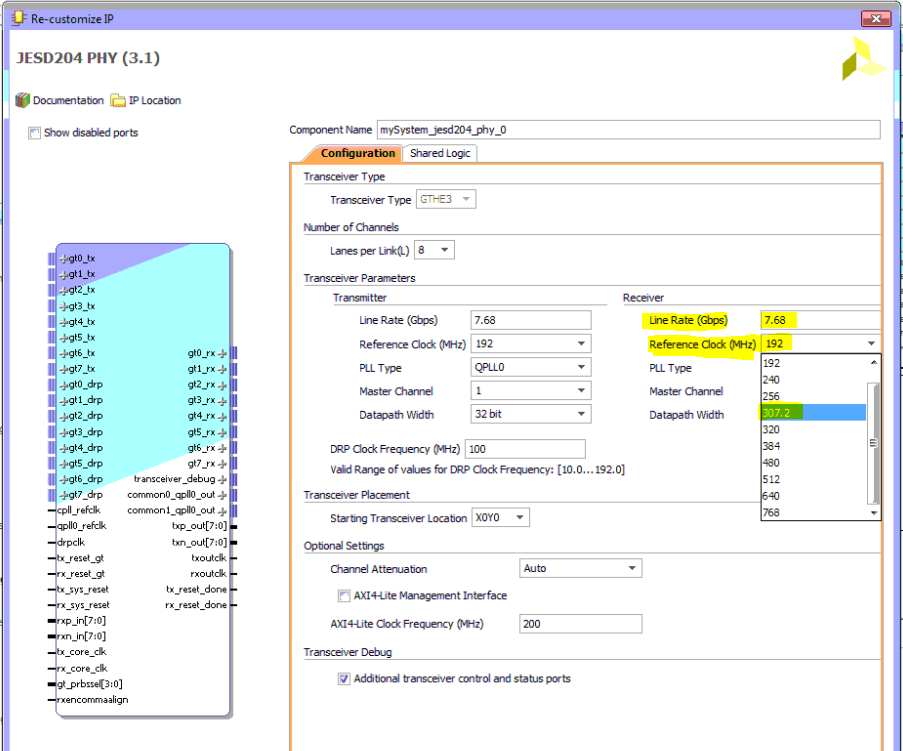Expand the common0_qpll0_out port plus icon
The width and height of the screenshot is (903, 751).
pyautogui.click(x=222, y=495)
